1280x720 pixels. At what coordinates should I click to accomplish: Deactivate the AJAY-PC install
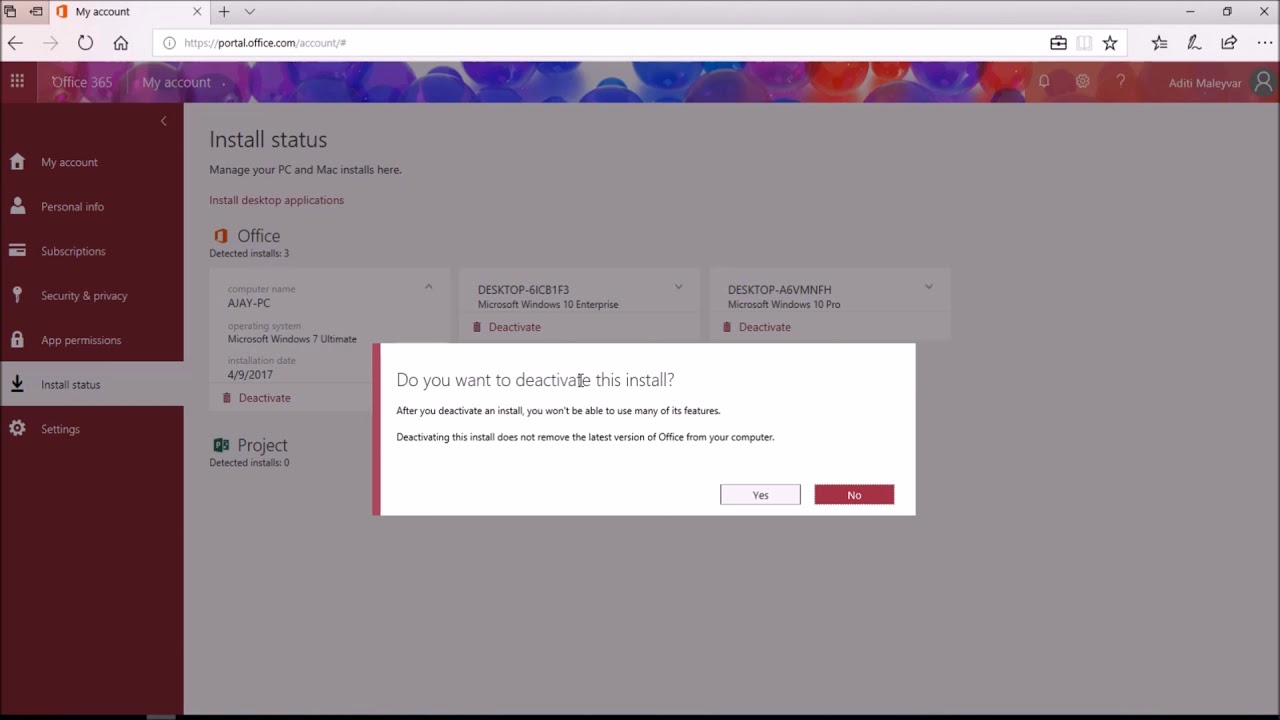(x=264, y=398)
